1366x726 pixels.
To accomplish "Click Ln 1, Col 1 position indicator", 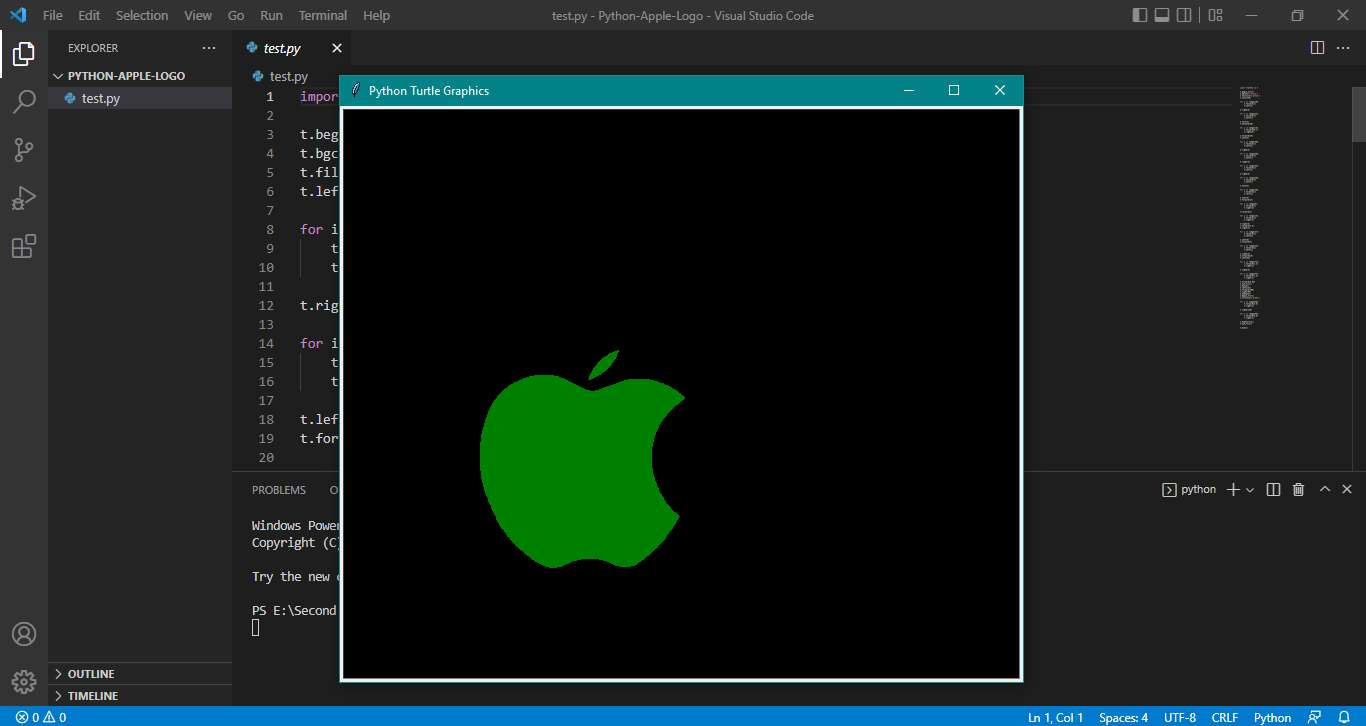I will (x=1055, y=717).
